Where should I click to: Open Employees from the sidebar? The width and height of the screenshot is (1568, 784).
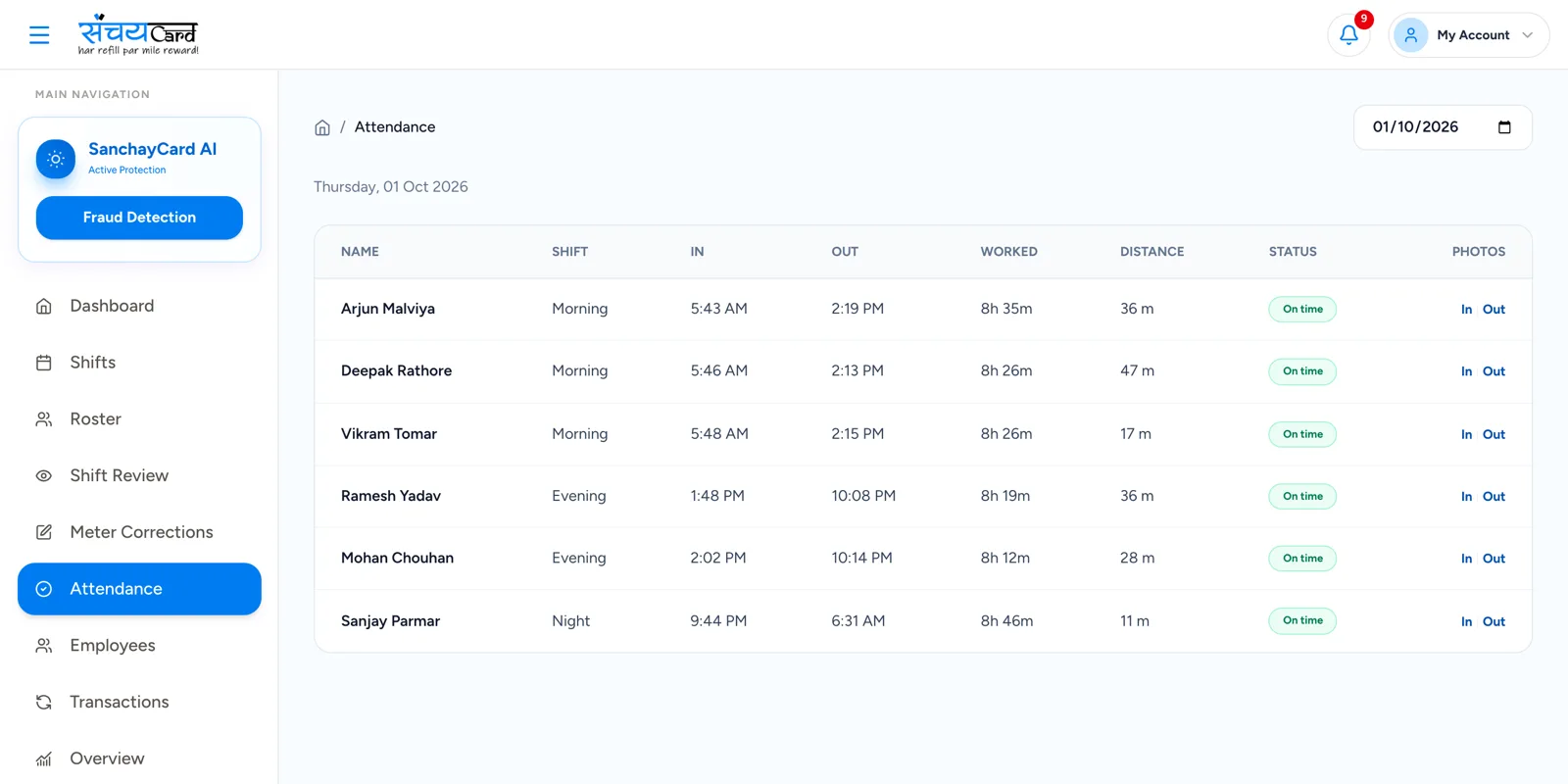click(x=139, y=646)
